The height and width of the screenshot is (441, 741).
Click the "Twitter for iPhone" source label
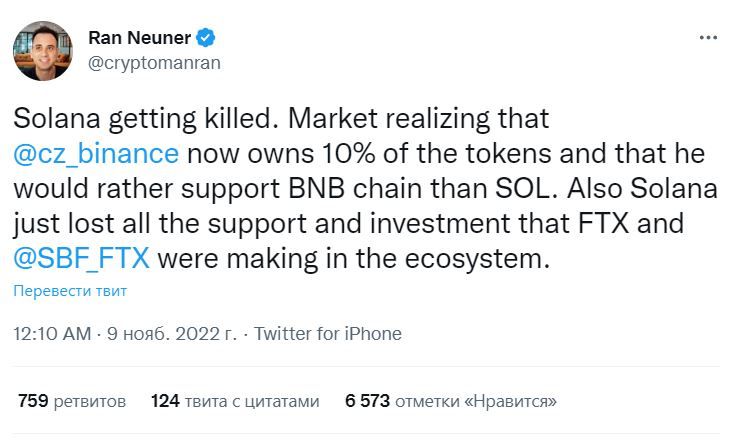click(328, 334)
